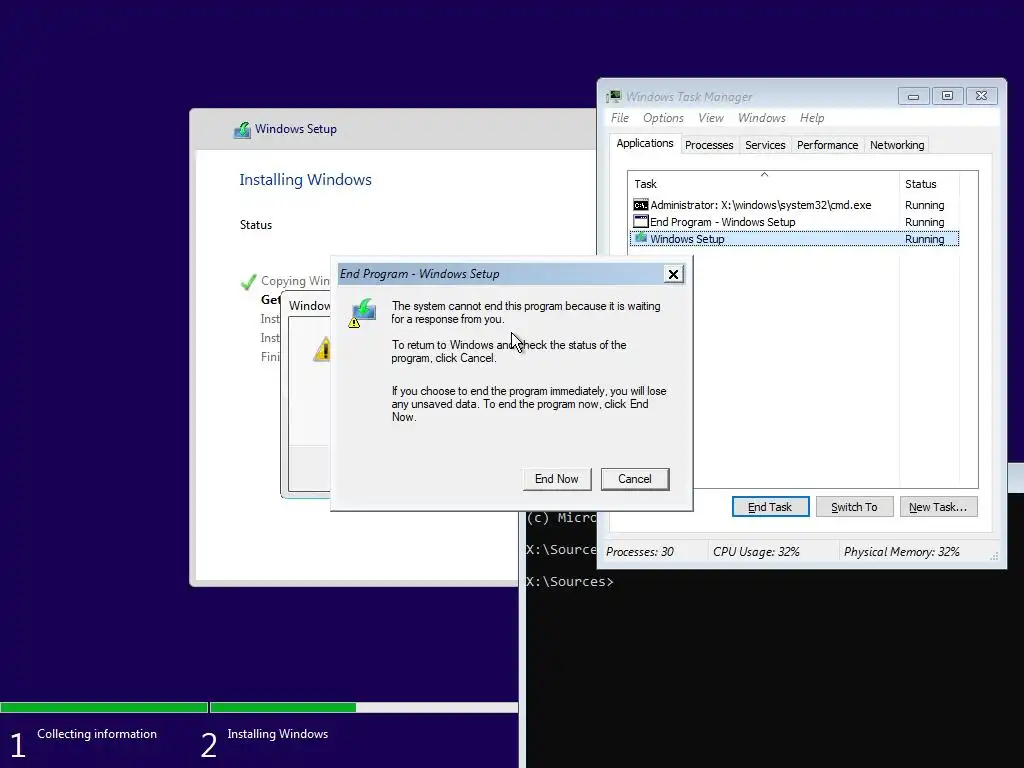Viewport: 1024px width, 768px height.
Task: Click the Installing Windows step label at bottom
Action: pos(278,734)
